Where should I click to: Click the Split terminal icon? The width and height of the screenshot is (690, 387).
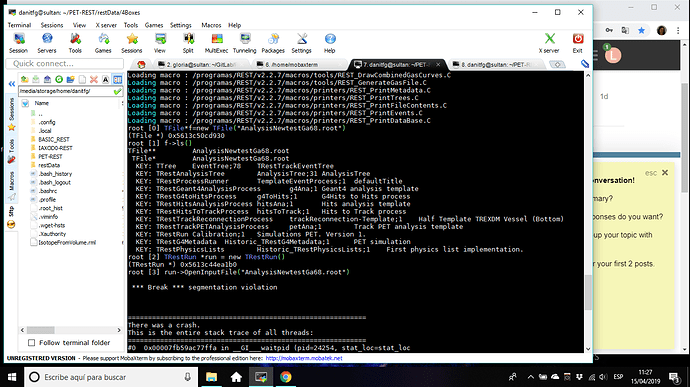(188, 44)
